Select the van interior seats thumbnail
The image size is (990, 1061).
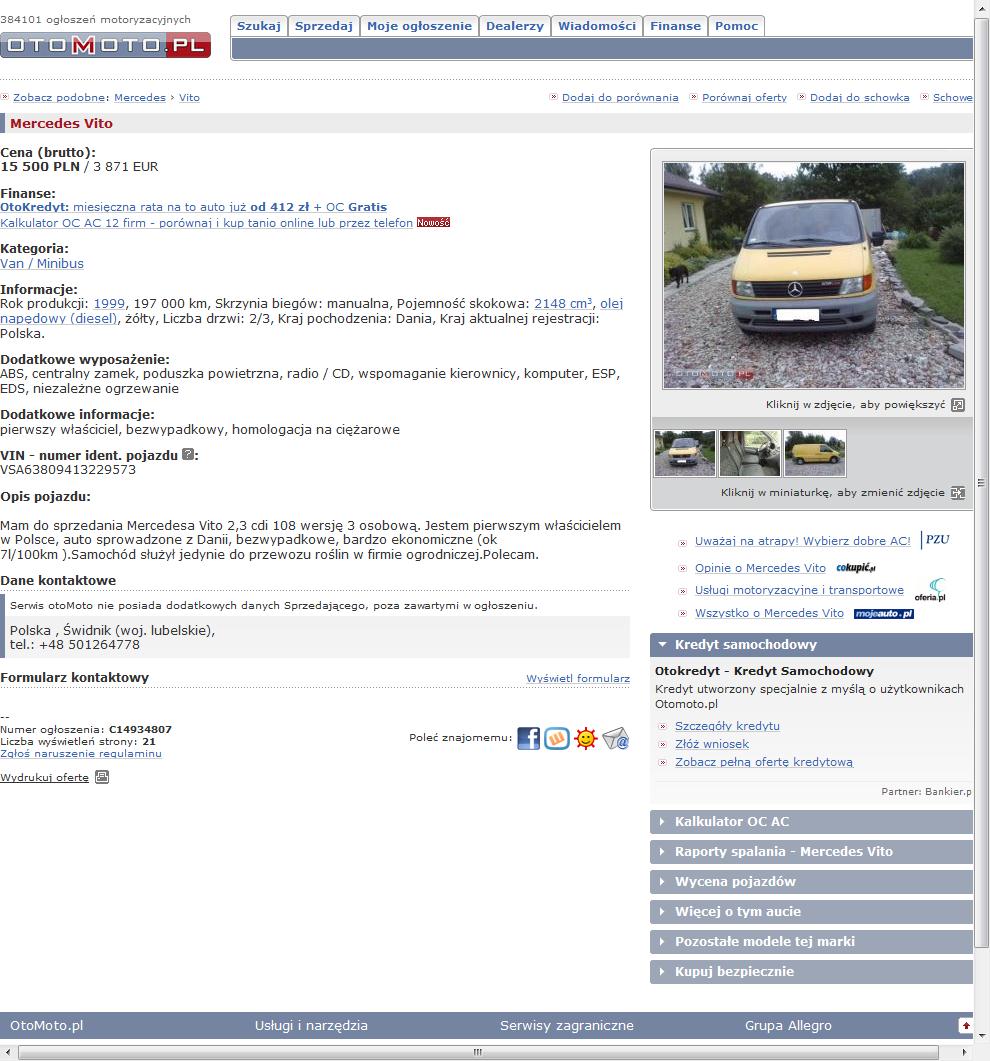750,453
